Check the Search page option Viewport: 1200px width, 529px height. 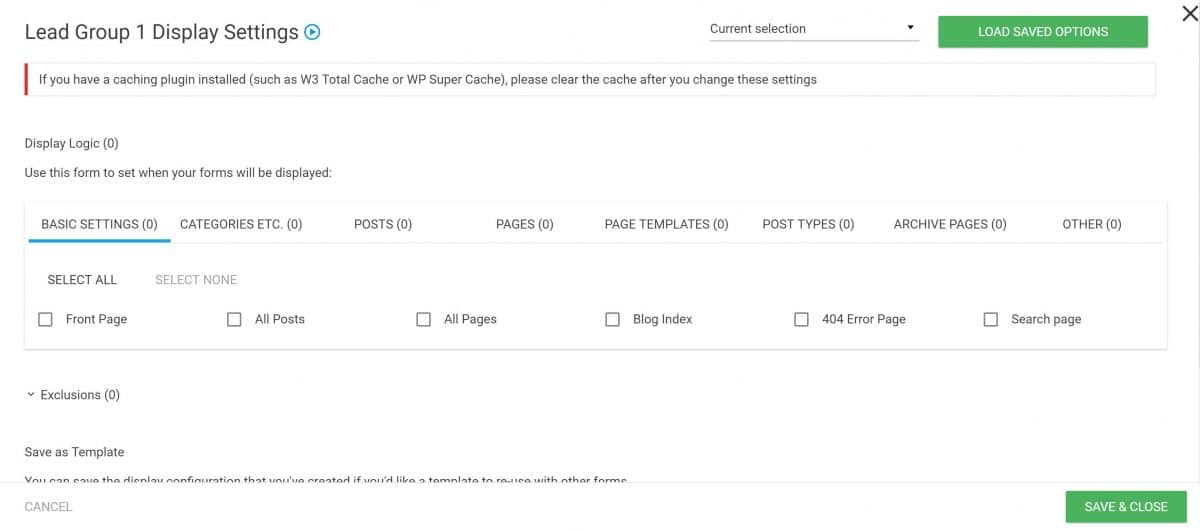990,319
